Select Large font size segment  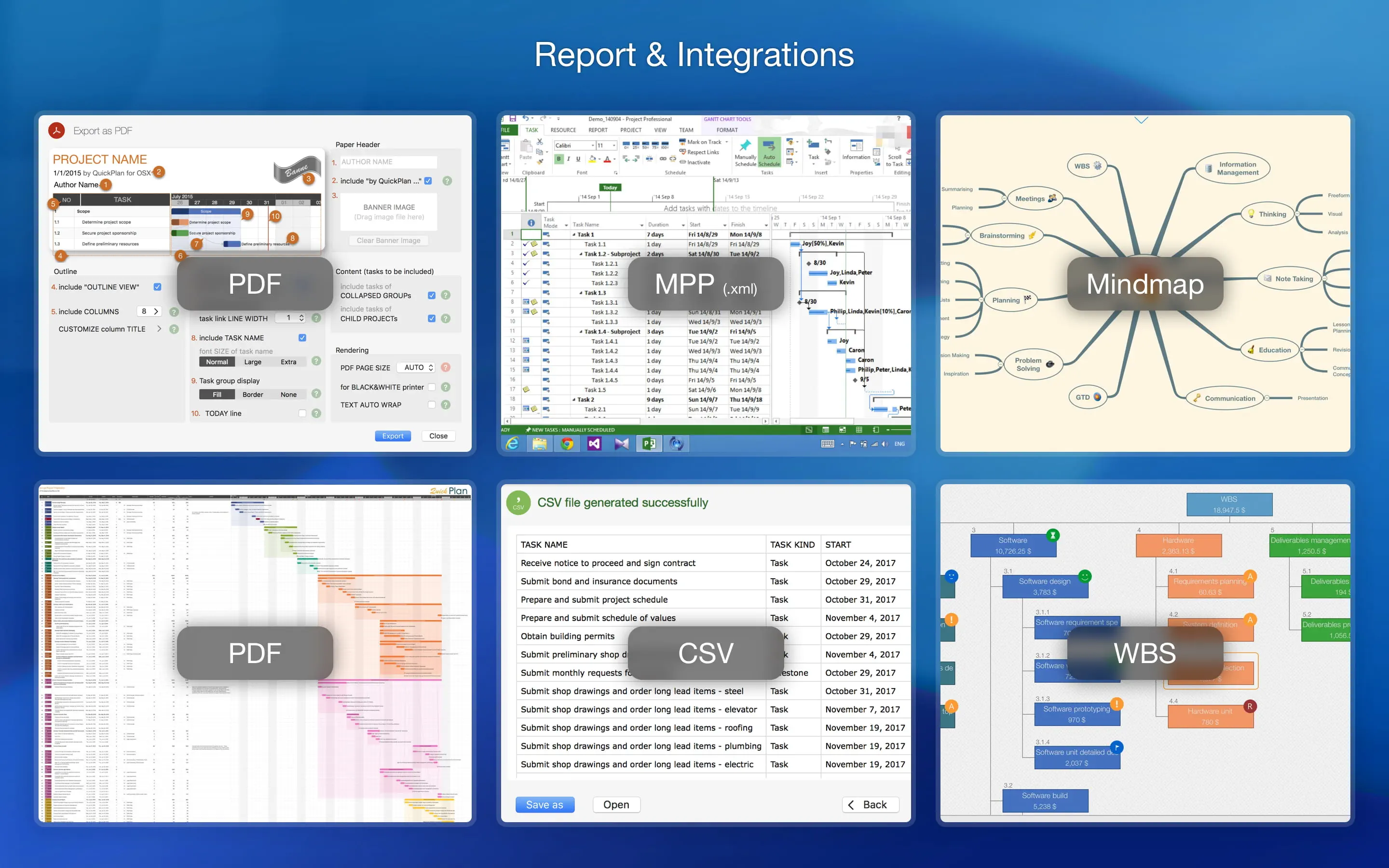pyautogui.click(x=253, y=362)
